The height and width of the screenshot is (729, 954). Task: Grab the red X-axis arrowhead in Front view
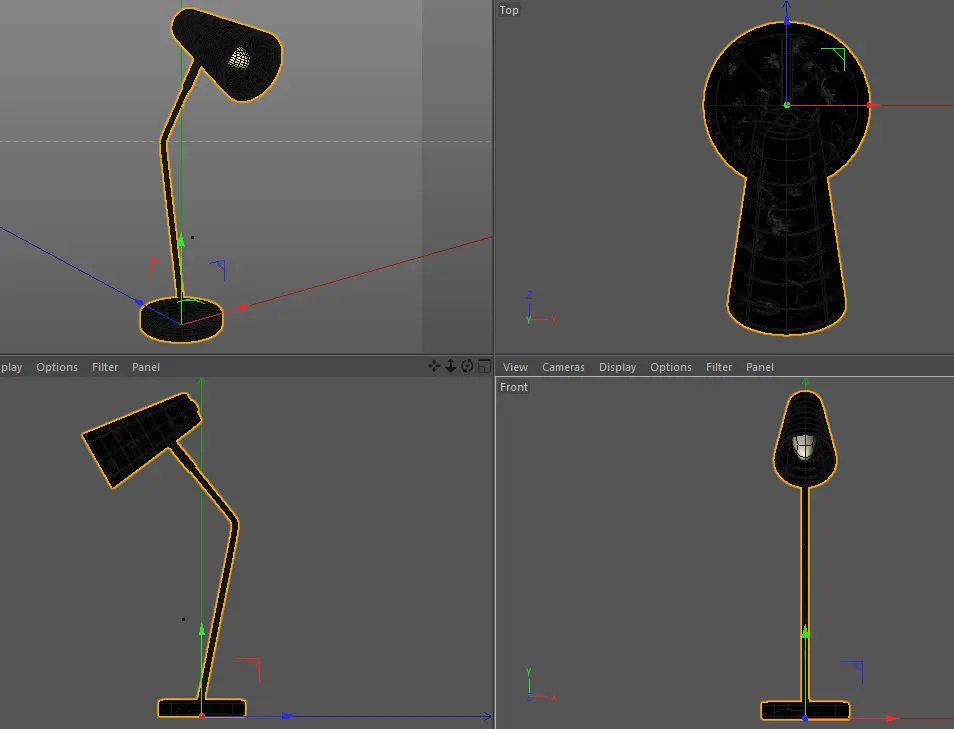click(892, 719)
